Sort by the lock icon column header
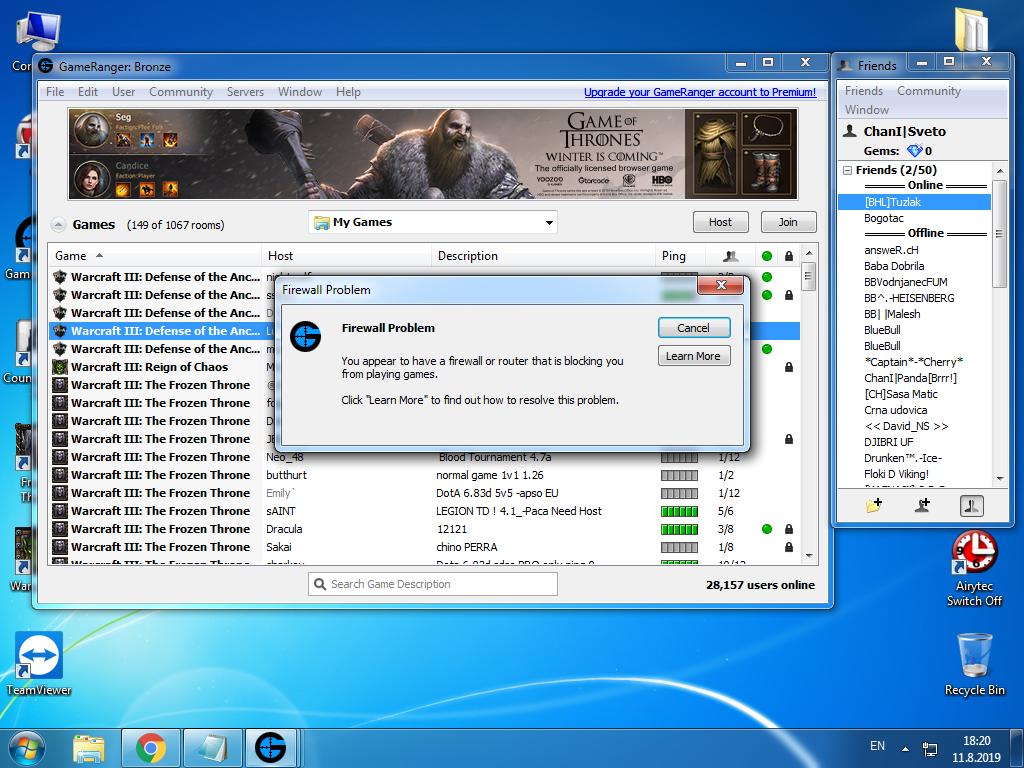The width and height of the screenshot is (1024, 768). (789, 256)
